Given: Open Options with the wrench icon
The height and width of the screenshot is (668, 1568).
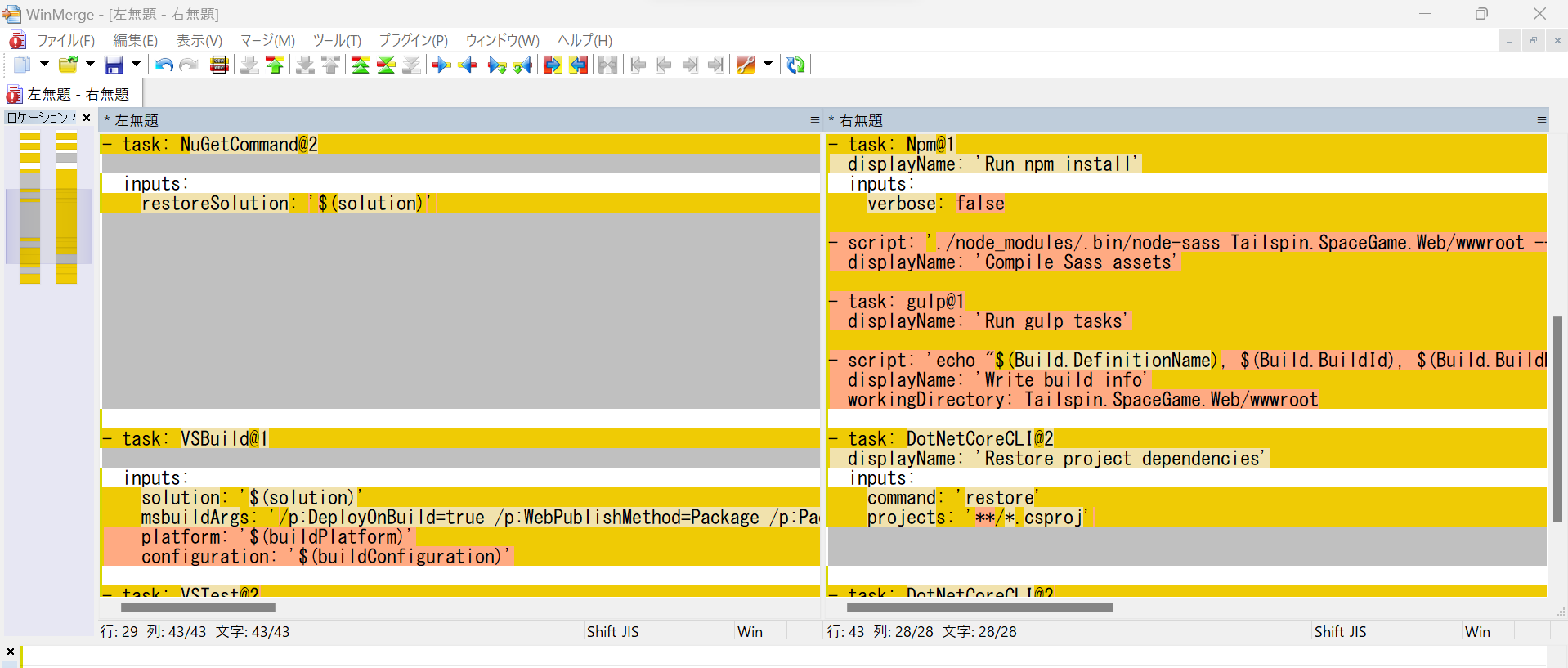Looking at the screenshot, I should coord(746,65).
